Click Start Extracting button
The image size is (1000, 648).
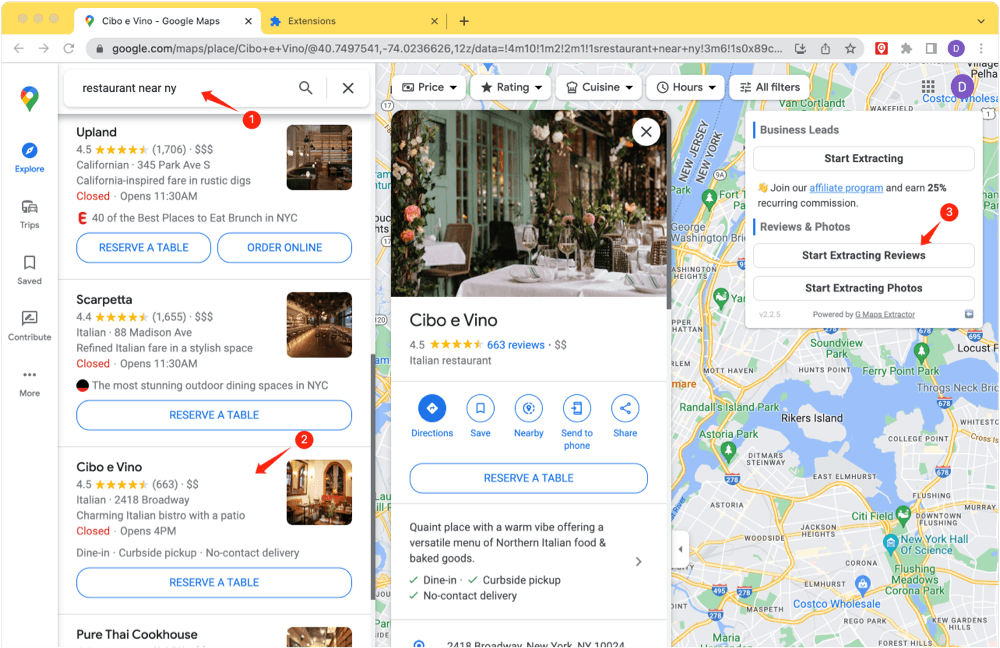click(x=864, y=158)
